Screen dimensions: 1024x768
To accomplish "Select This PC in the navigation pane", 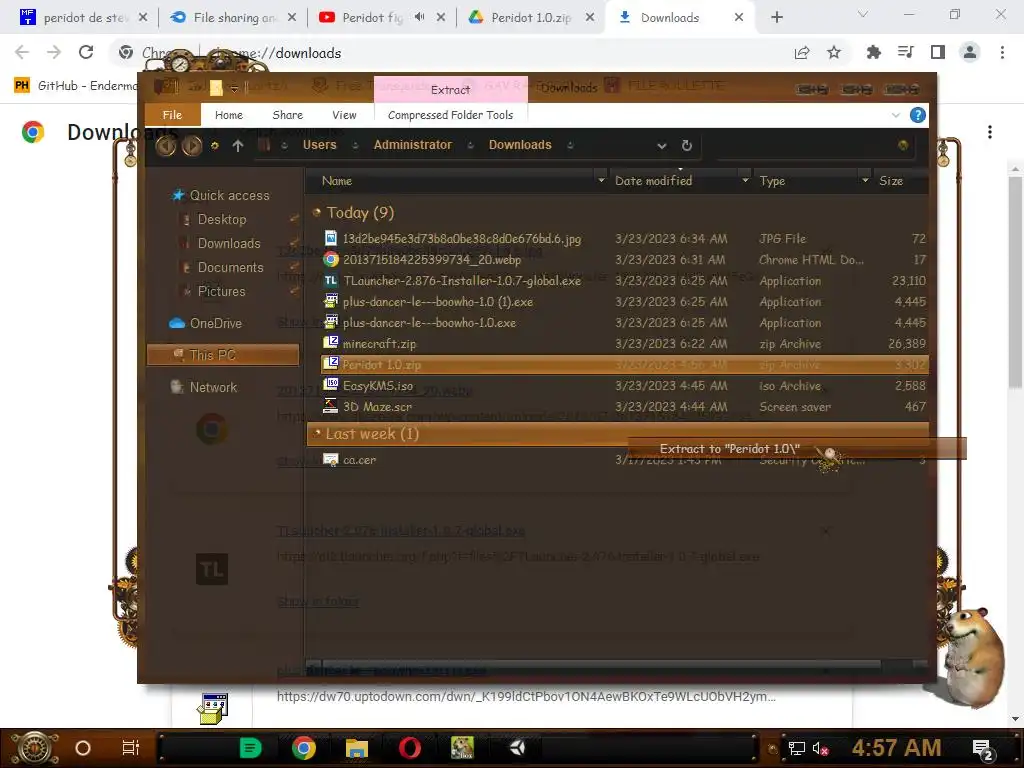I will click(x=223, y=355).
